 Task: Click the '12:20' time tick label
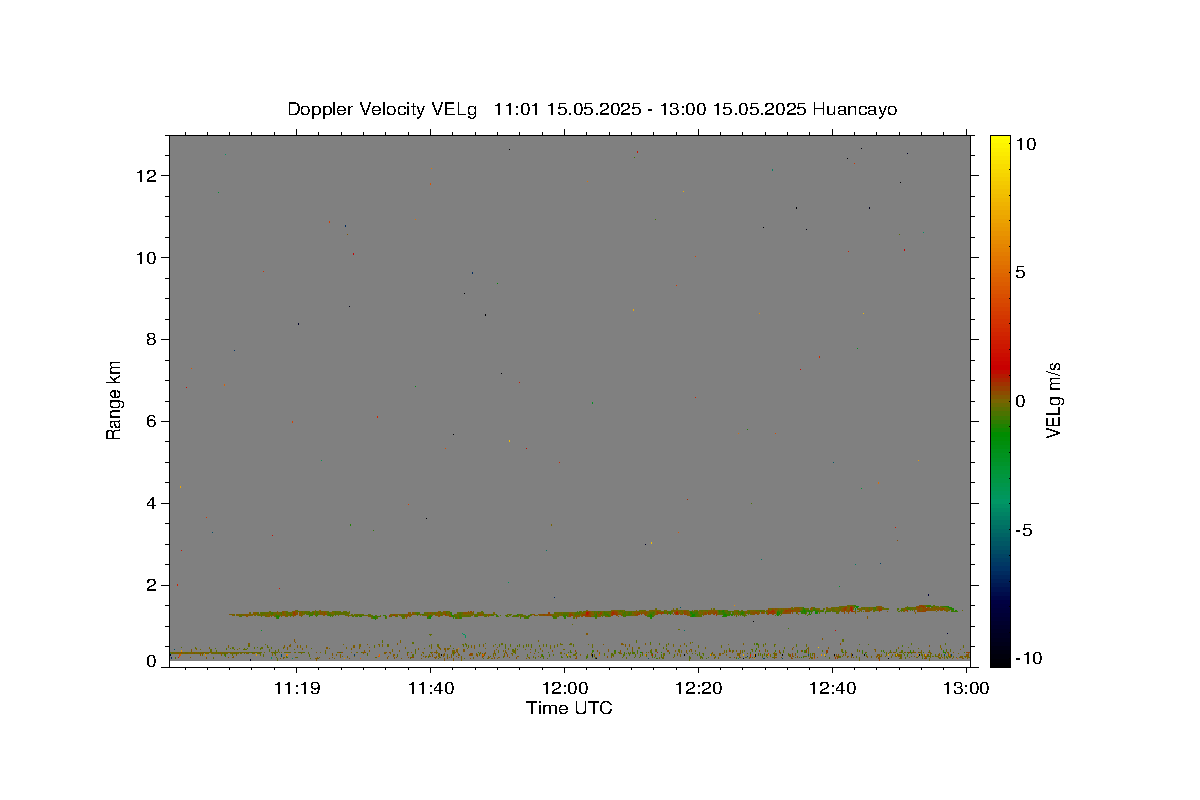click(x=698, y=688)
